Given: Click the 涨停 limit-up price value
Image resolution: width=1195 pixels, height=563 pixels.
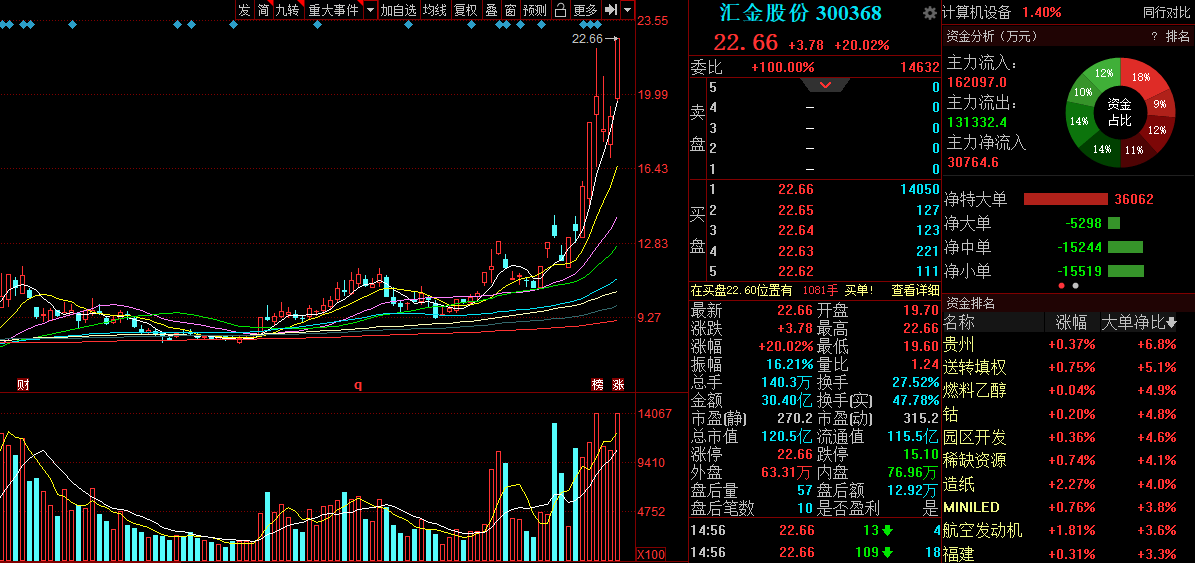Looking at the screenshot, I should pyautogui.click(x=796, y=455).
